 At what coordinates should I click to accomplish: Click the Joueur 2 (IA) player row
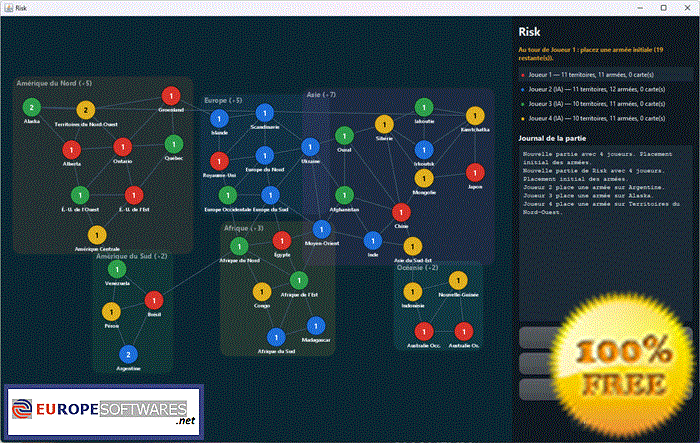605,89
